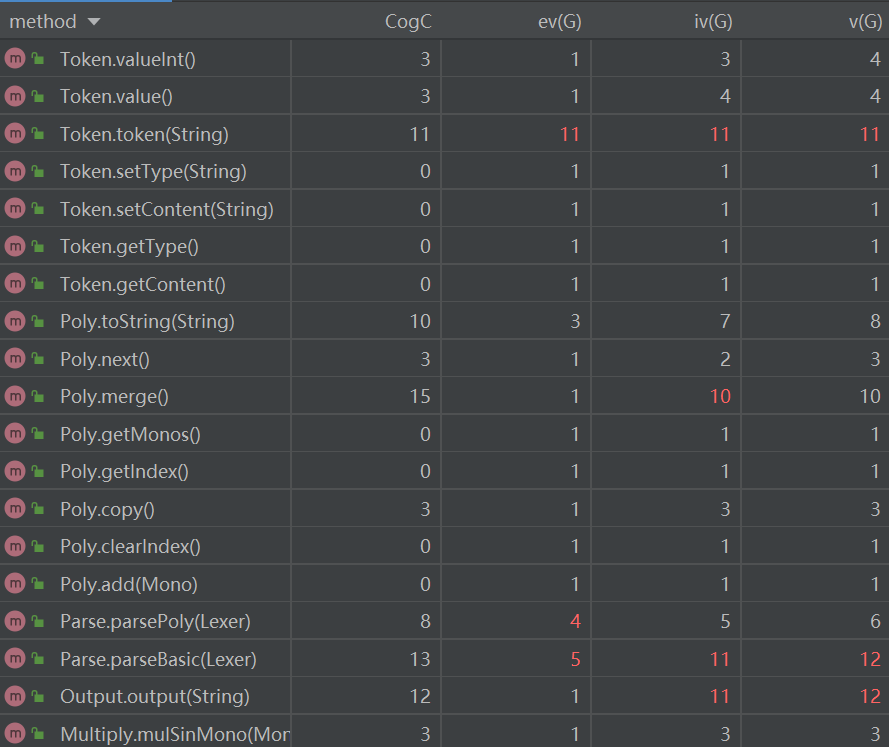Click the green lock icon beside Poly.merge()
Image resolution: width=889 pixels, height=747 pixels.
pos(38,397)
